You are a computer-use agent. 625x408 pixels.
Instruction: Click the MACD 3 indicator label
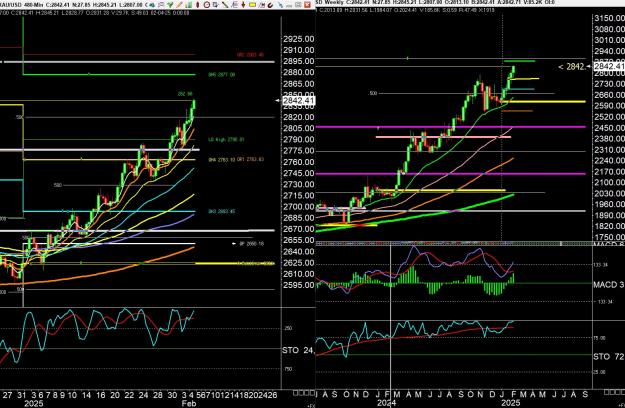[609, 284]
